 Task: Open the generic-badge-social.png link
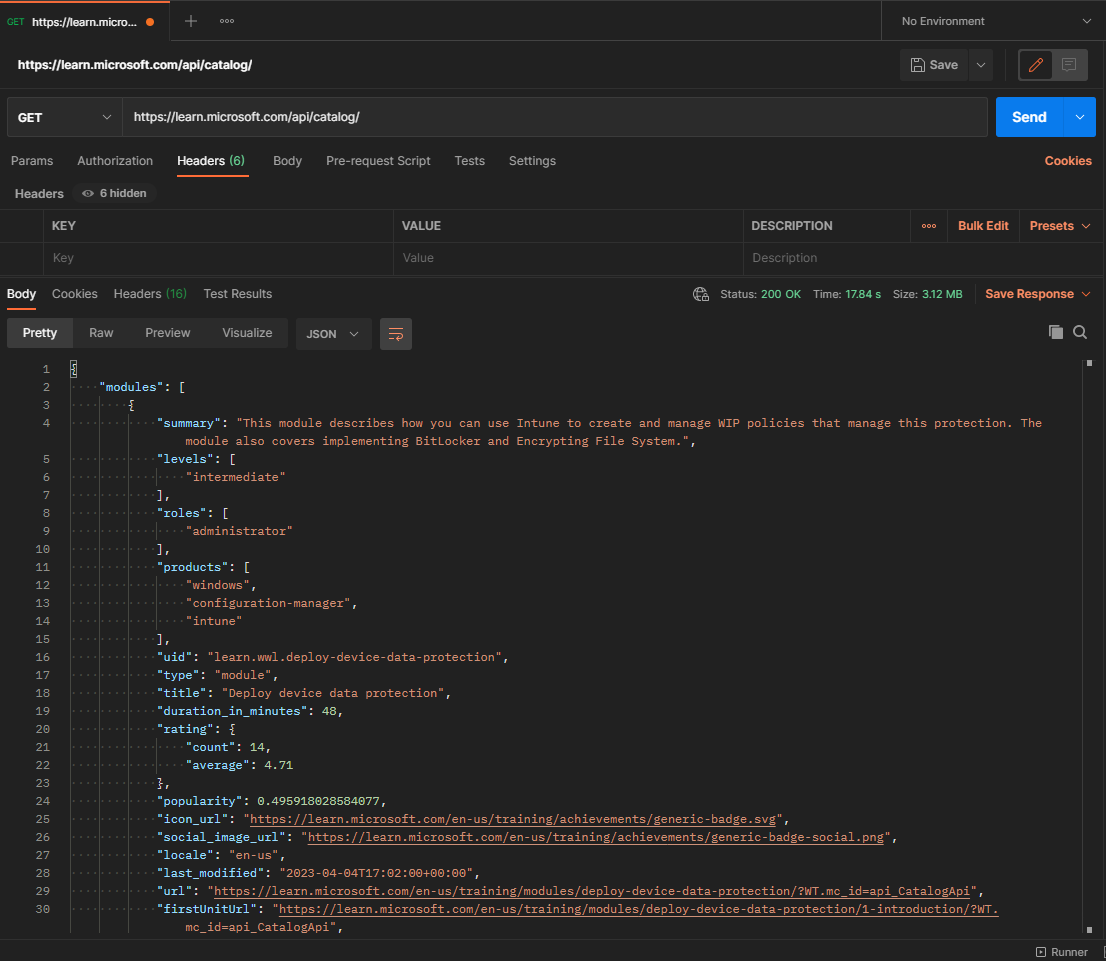point(596,837)
